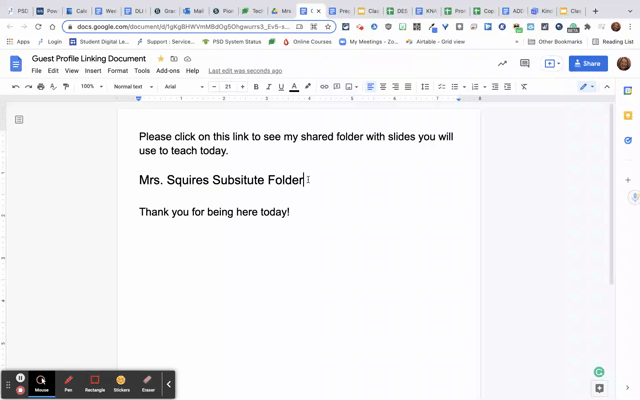Viewport: 640px width, 400px height.
Task: Select the Paint format tool
Action: coord(66,87)
